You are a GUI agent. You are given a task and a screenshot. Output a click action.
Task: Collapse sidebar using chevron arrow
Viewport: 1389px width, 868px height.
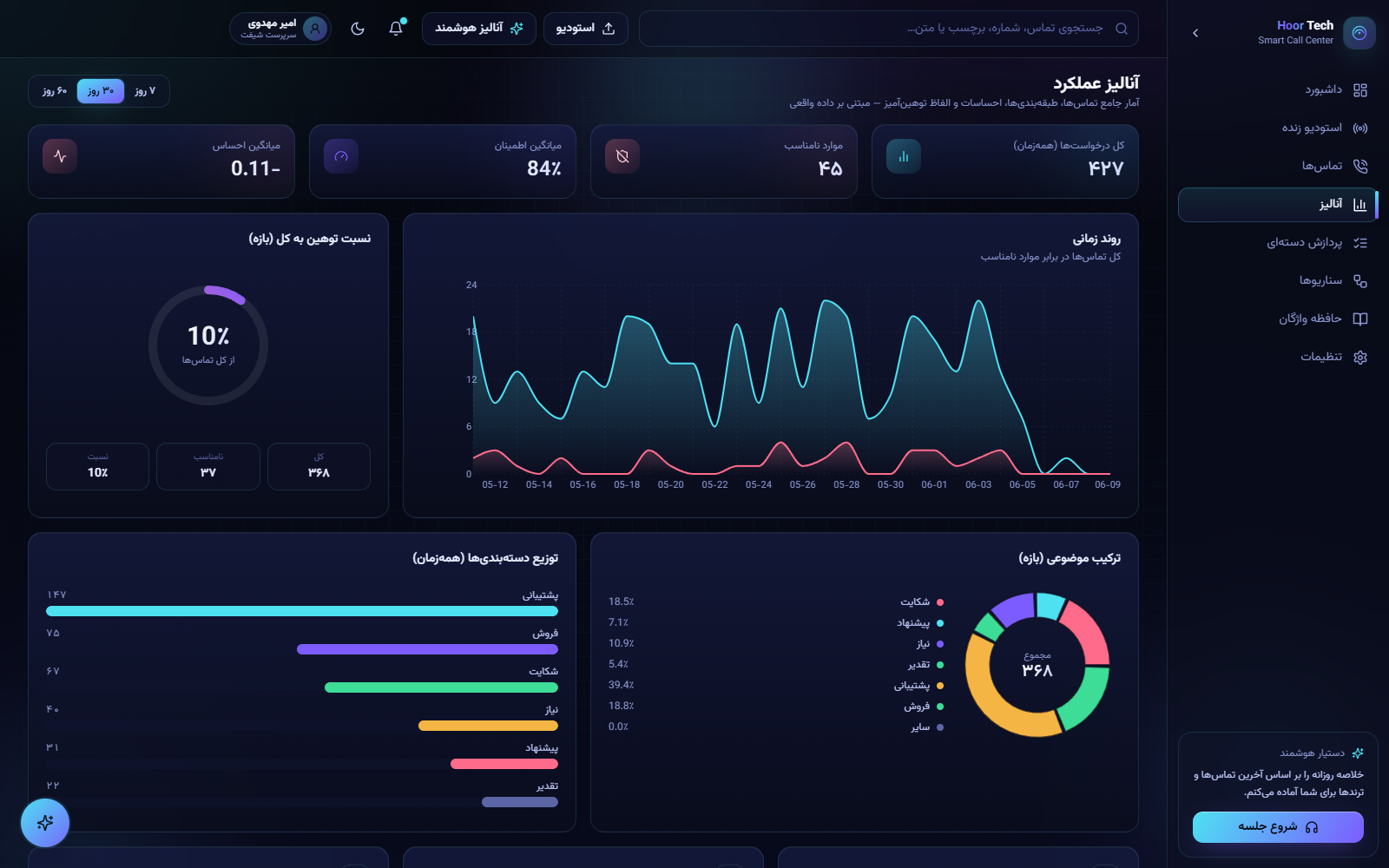click(x=1195, y=33)
